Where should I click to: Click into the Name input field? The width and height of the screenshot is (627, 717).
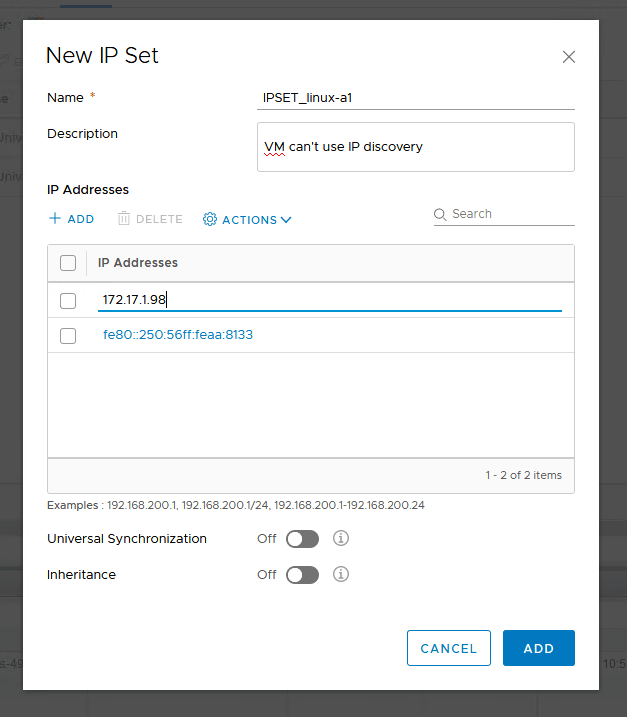415,97
